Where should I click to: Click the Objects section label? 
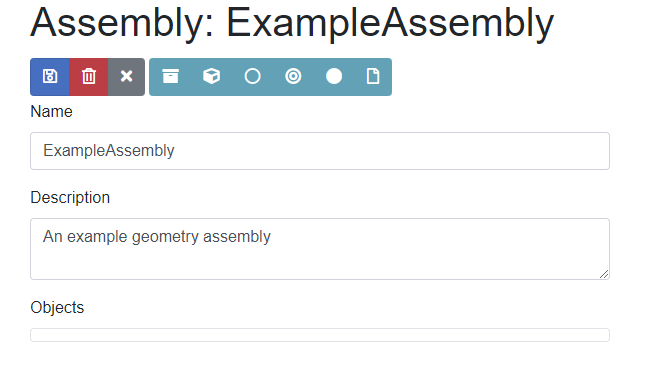click(x=57, y=307)
